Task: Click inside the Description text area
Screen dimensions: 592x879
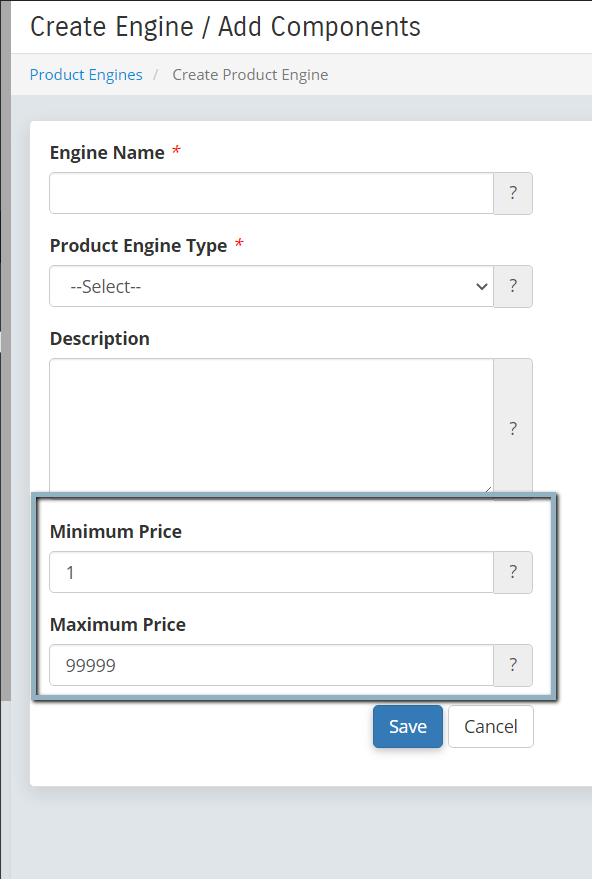Action: 271,427
